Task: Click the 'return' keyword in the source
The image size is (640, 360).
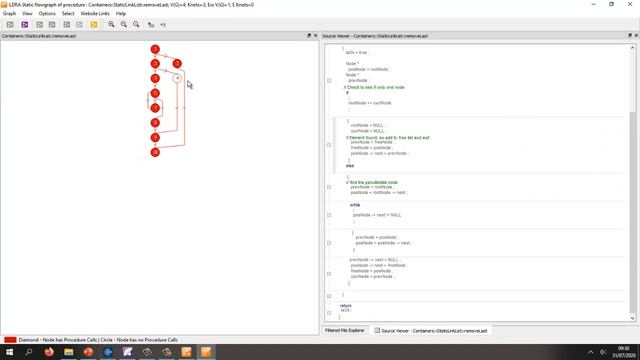Action: pos(345,305)
